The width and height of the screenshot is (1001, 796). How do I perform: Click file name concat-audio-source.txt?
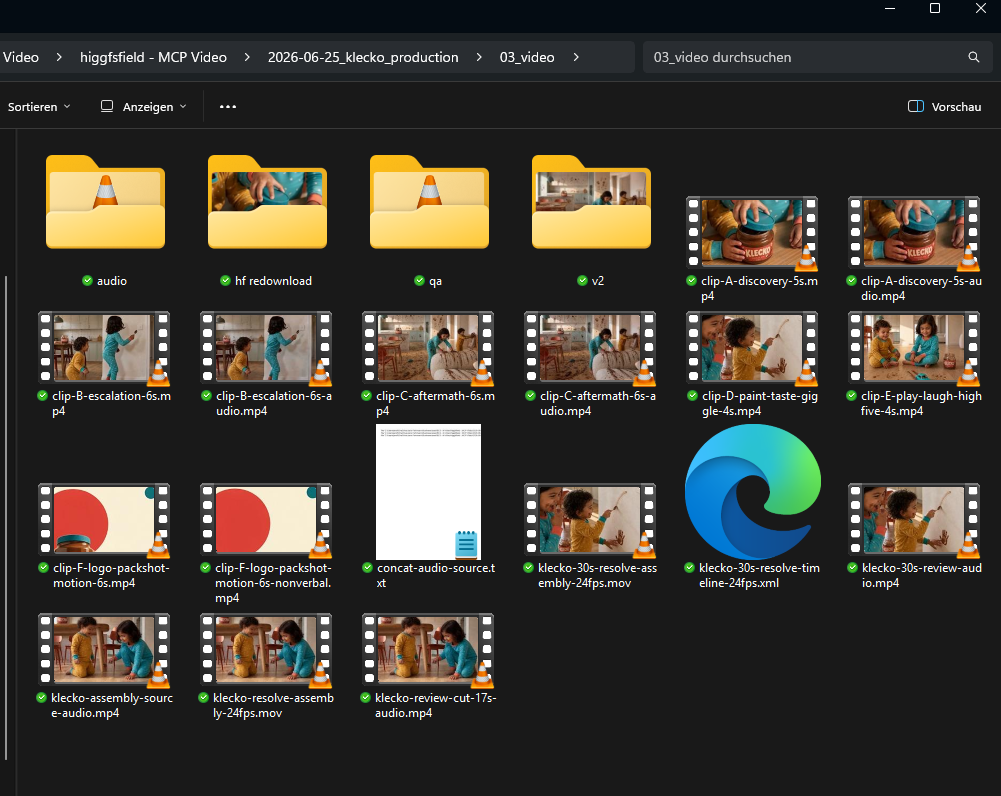[436, 575]
